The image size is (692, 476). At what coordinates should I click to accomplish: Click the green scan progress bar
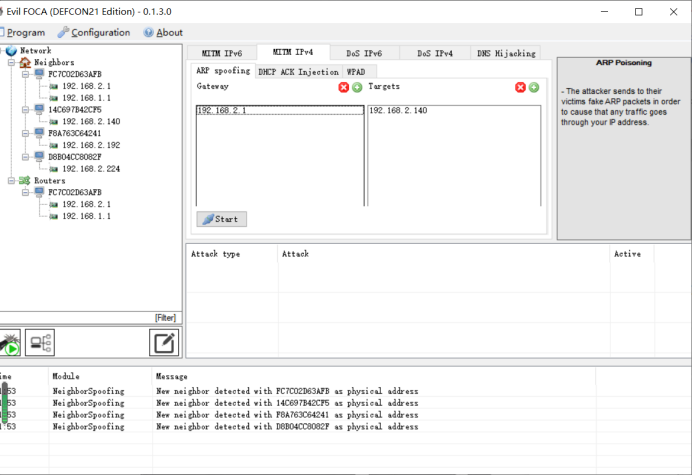point(4,403)
